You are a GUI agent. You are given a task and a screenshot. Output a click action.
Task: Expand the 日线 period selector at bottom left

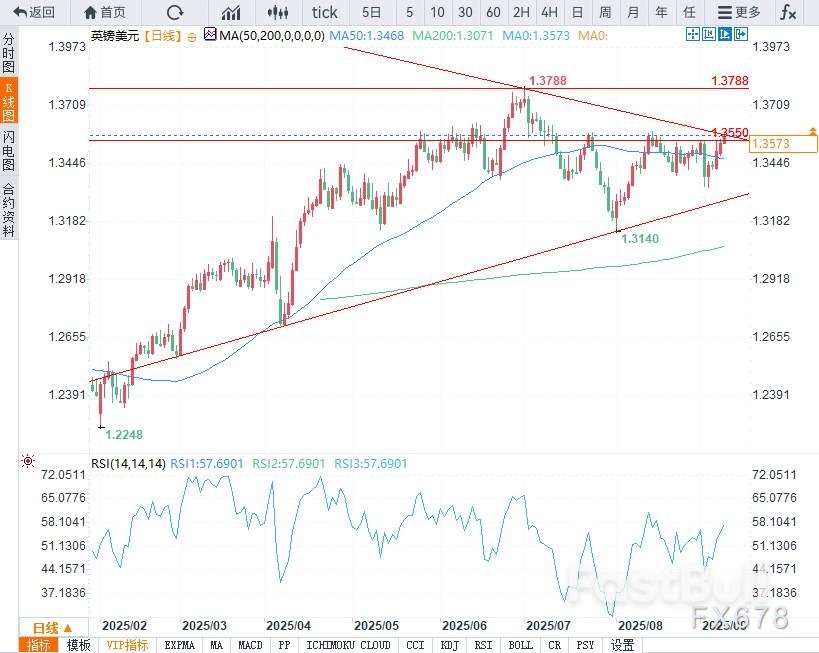click(x=52, y=628)
